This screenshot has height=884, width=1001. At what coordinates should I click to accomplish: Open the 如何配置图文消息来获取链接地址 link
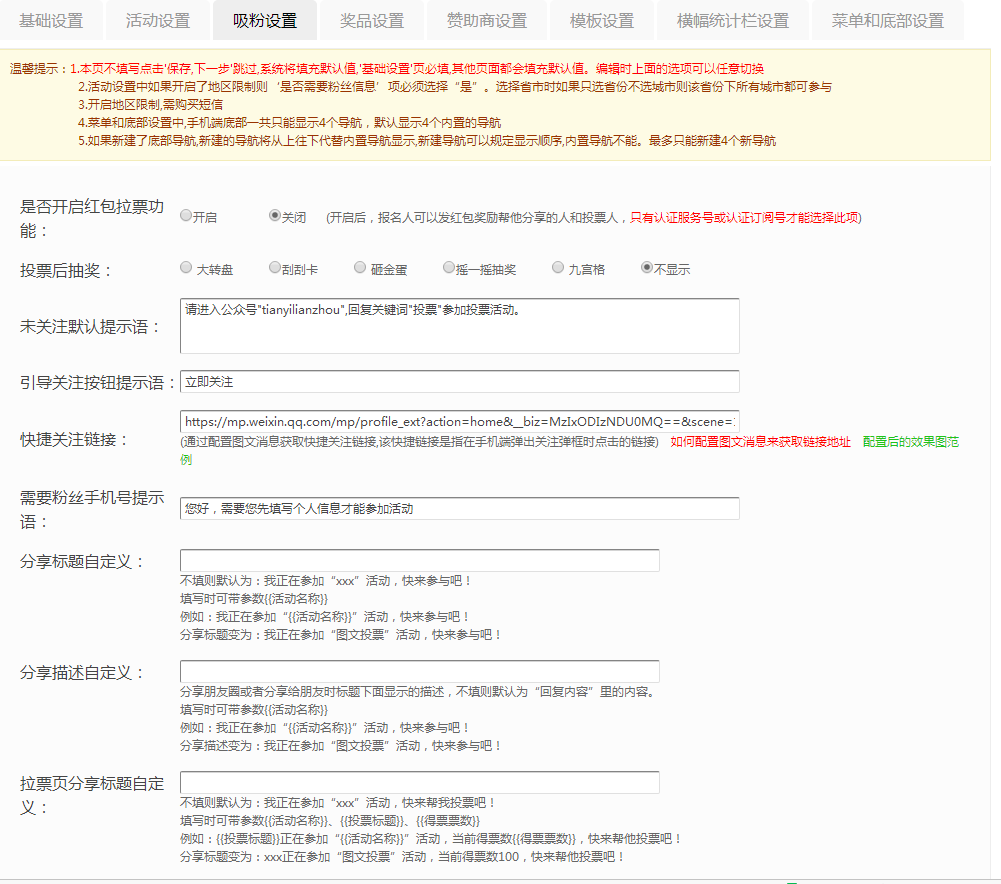tap(760, 442)
